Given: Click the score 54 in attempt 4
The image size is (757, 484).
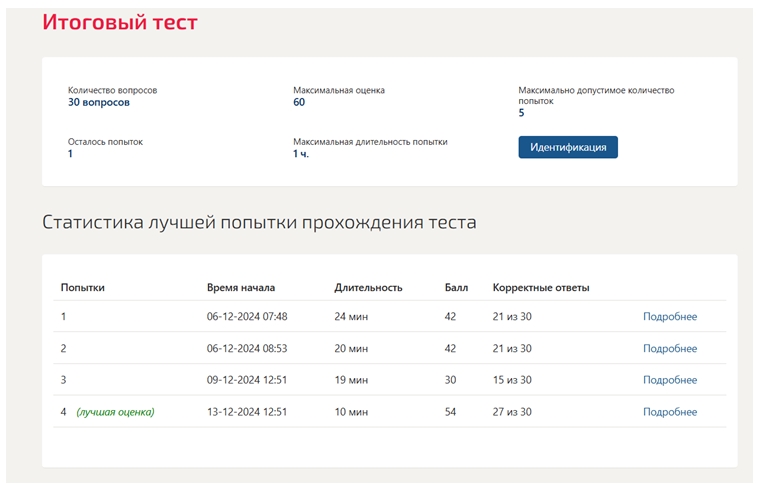Looking at the screenshot, I should [x=450, y=412].
